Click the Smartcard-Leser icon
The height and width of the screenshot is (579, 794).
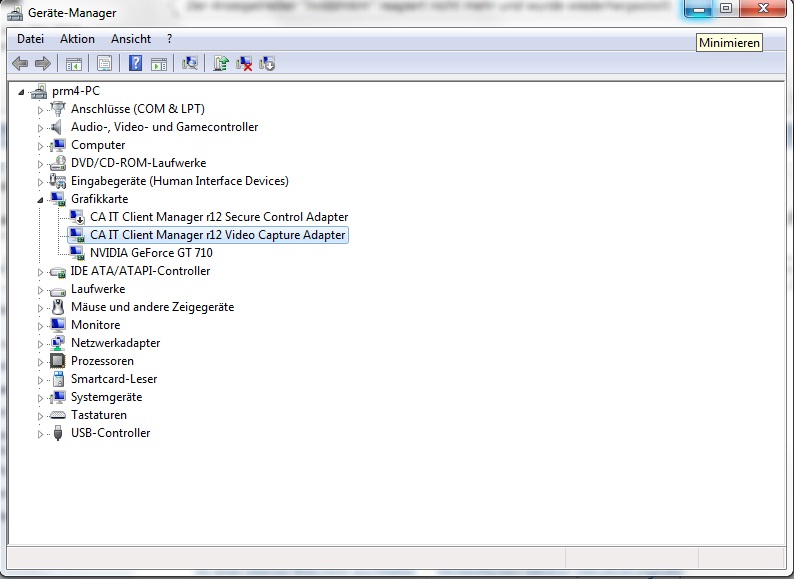point(58,379)
